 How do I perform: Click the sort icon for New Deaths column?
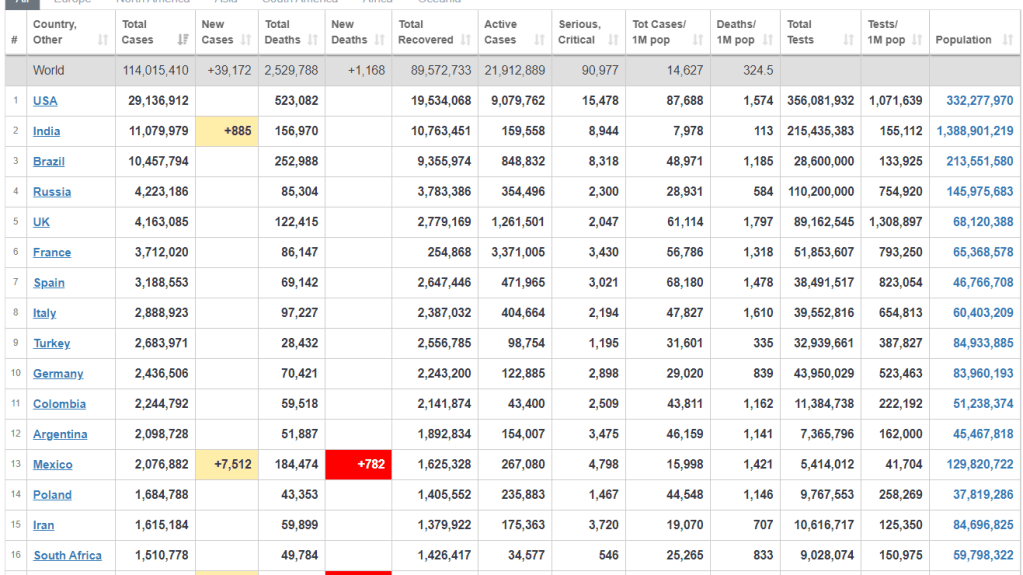click(378, 40)
